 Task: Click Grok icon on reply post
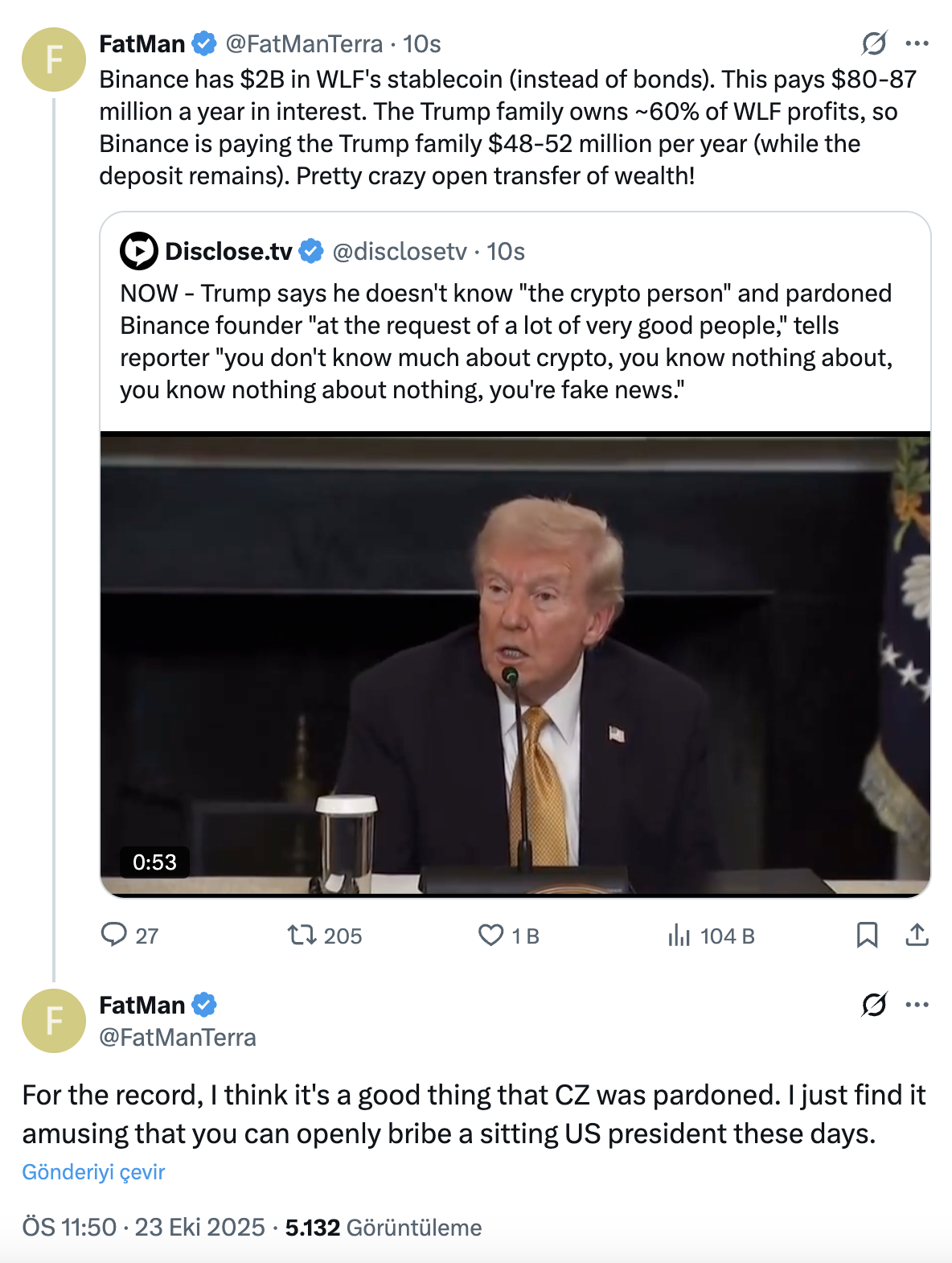874,1005
